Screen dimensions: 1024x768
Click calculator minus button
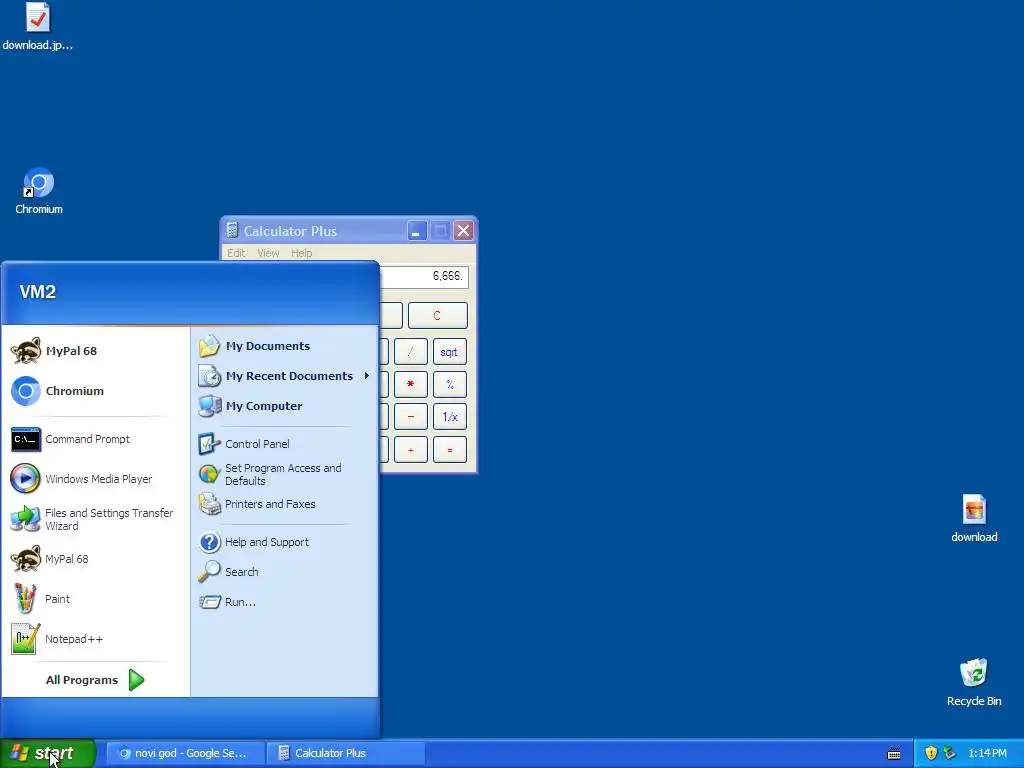410,417
